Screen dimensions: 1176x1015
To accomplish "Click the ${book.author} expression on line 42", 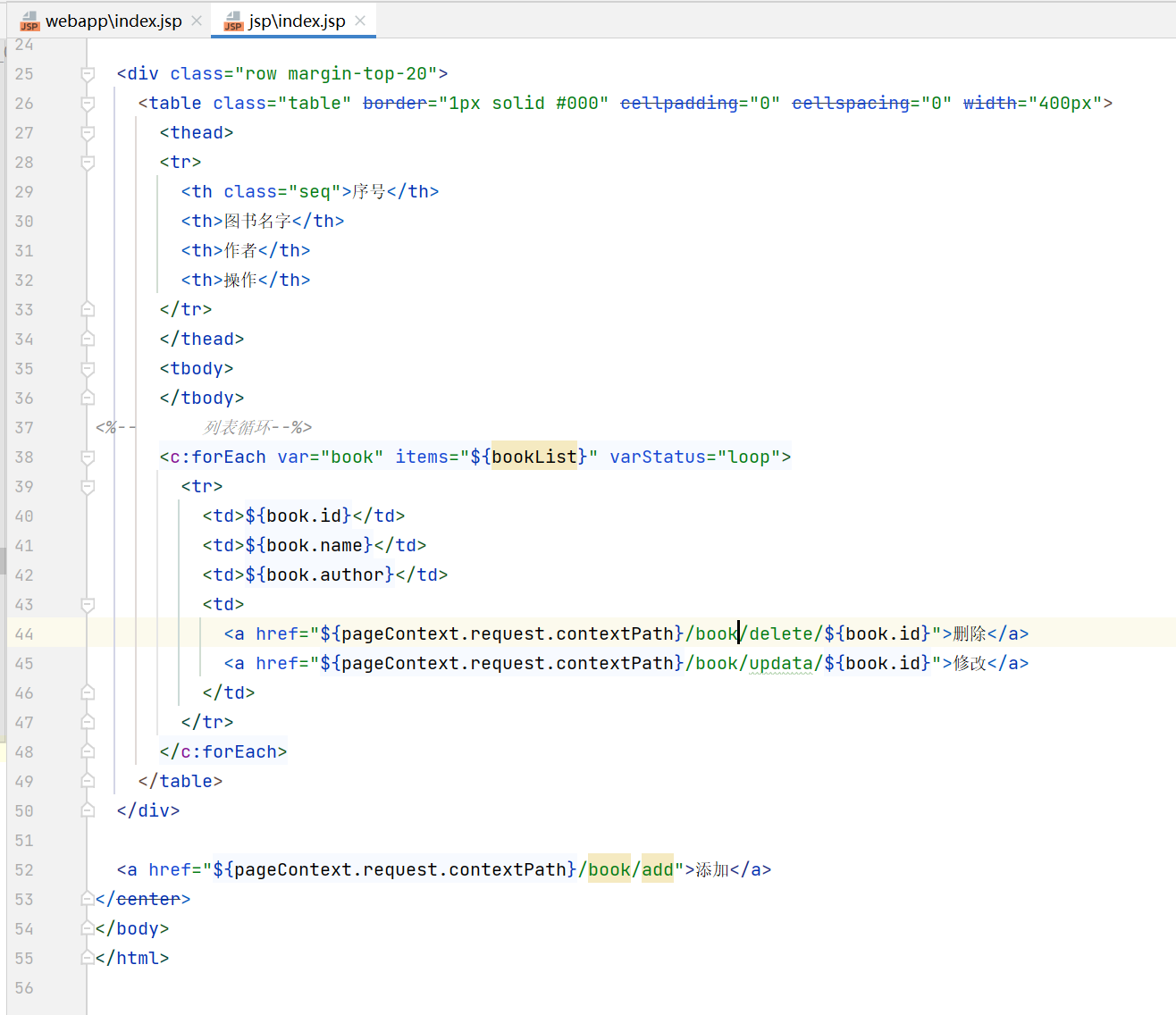I will [320, 575].
